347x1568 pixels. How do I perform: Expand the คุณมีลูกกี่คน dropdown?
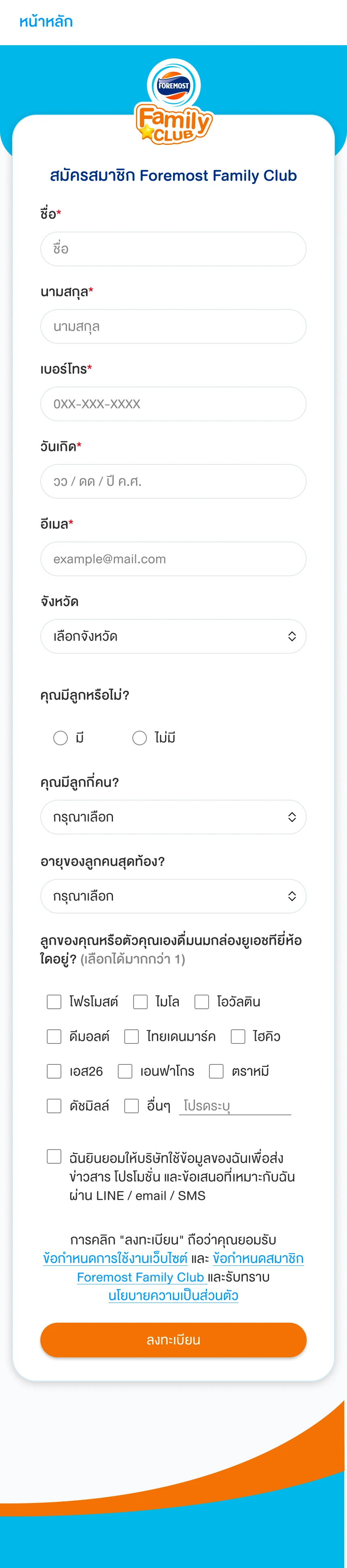(x=173, y=817)
